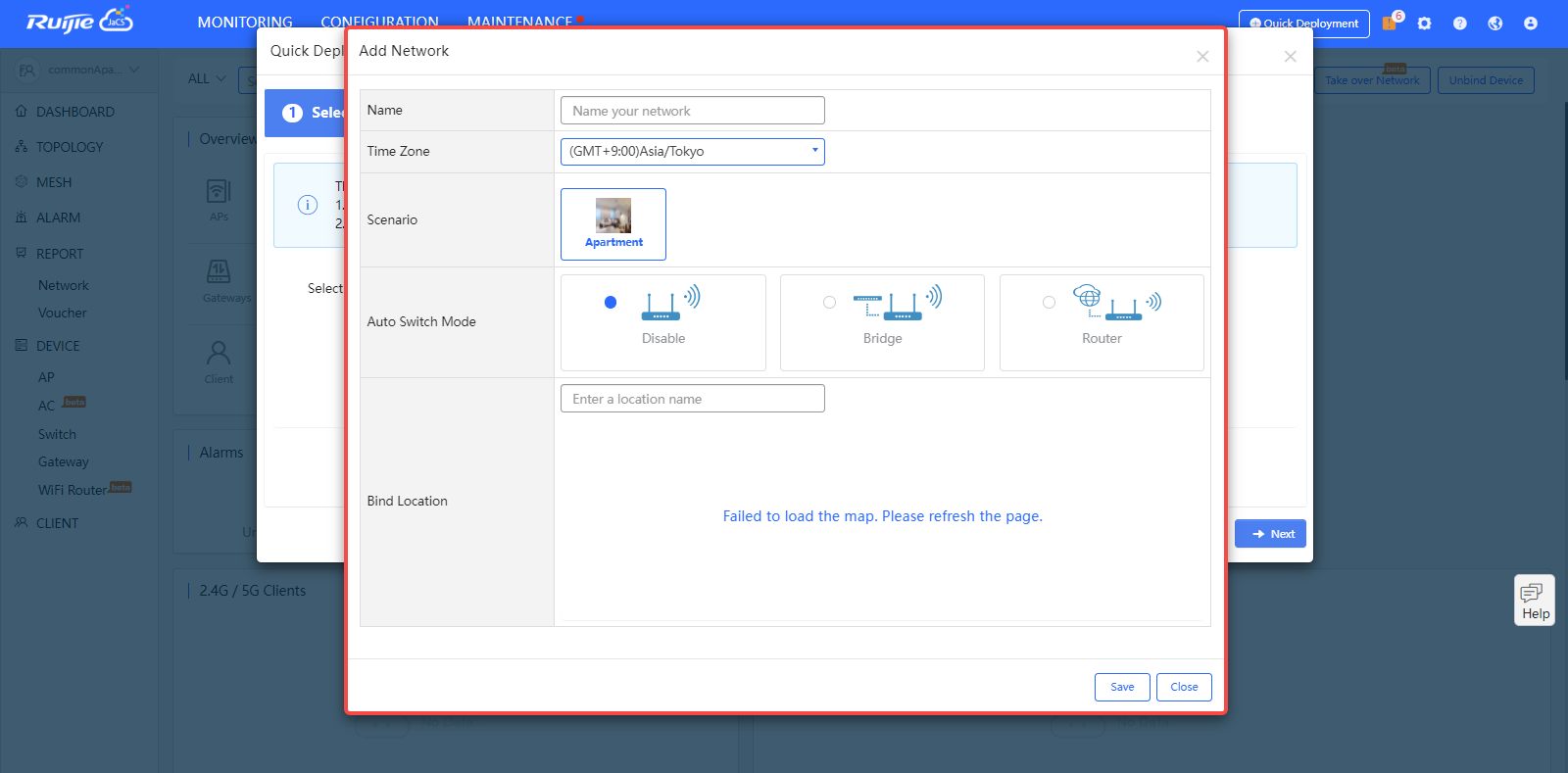
Task: Click the Disable mode access point icon
Action: point(671,303)
